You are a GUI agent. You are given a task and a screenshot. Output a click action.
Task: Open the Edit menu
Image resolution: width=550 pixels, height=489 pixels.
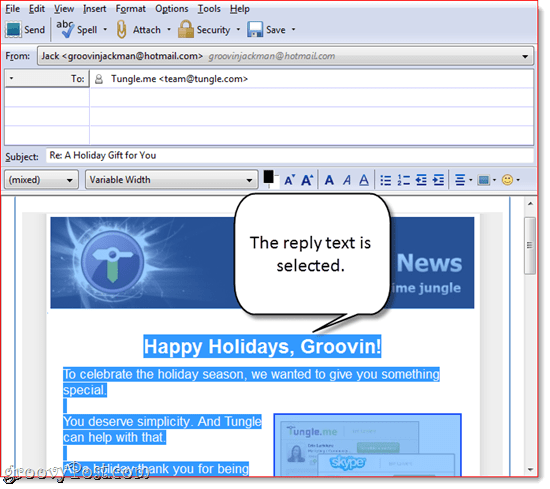(x=37, y=9)
